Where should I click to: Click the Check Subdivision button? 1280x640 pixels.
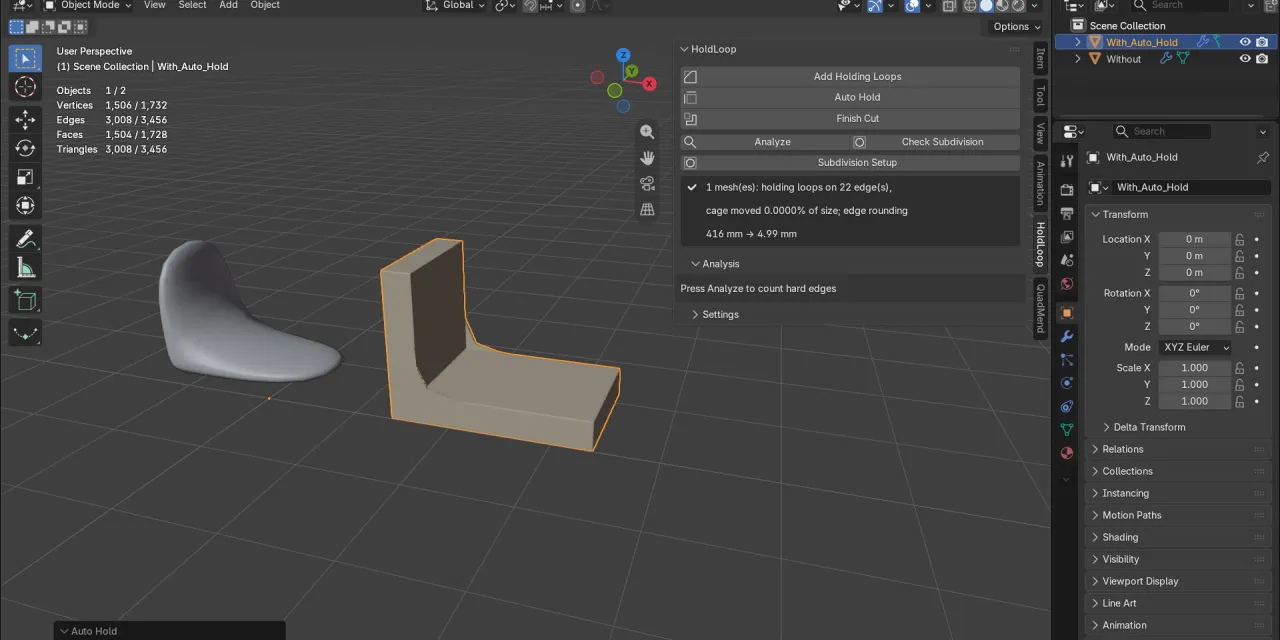pos(936,142)
